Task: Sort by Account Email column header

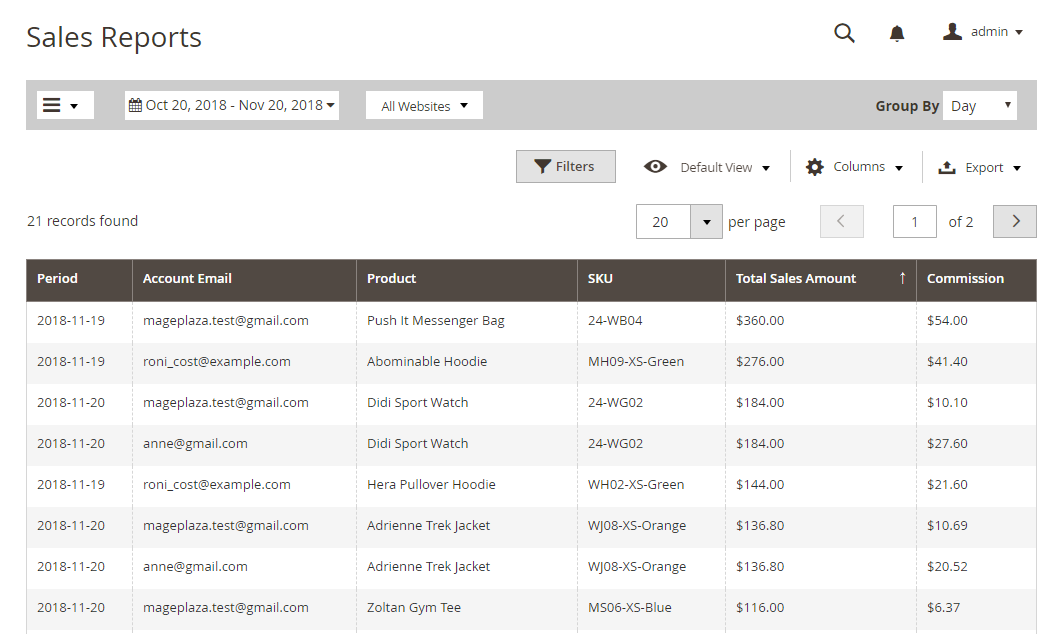Action: [187, 279]
